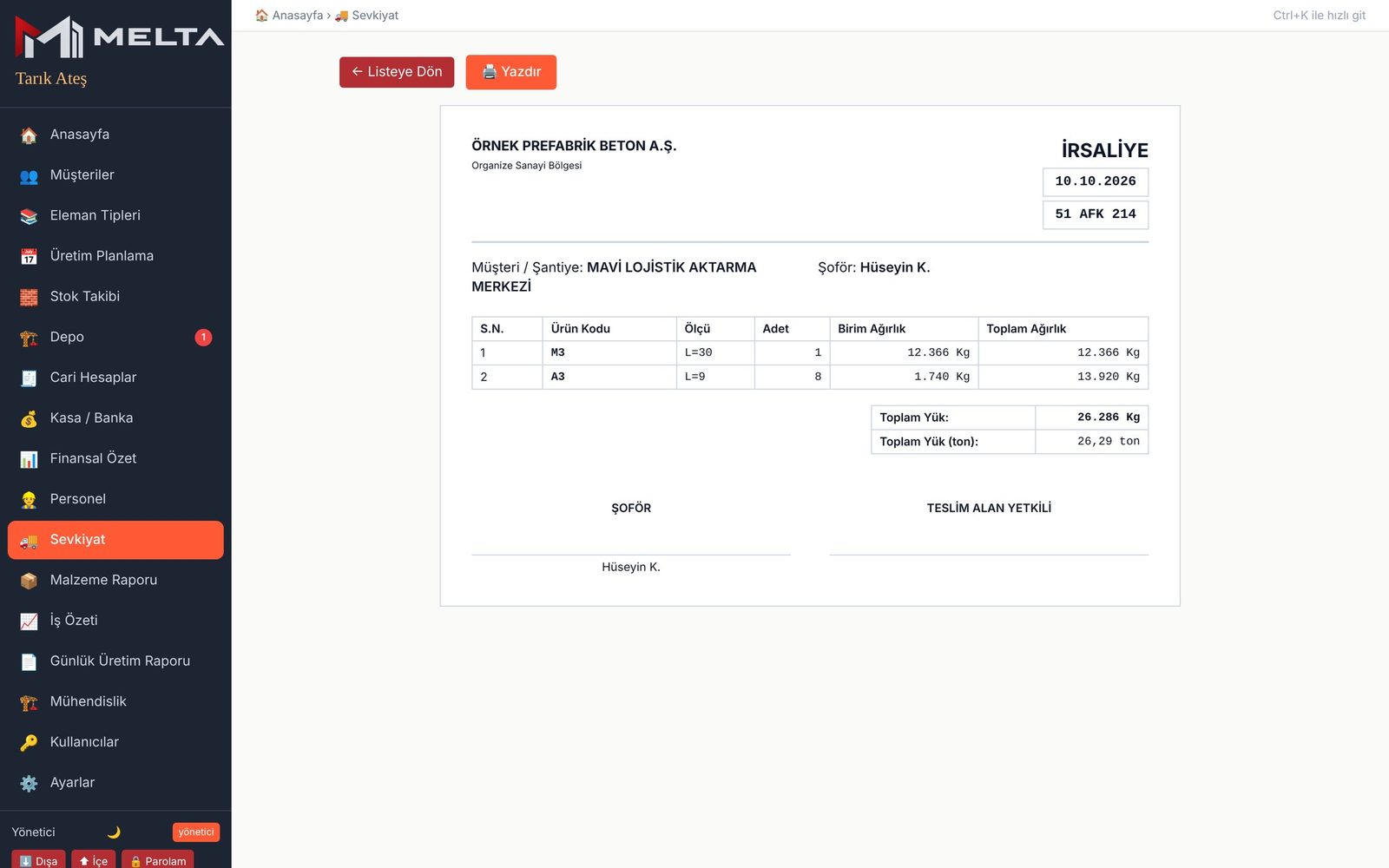
Task: Select the Malzeme Raporu box icon
Action: coord(29,580)
